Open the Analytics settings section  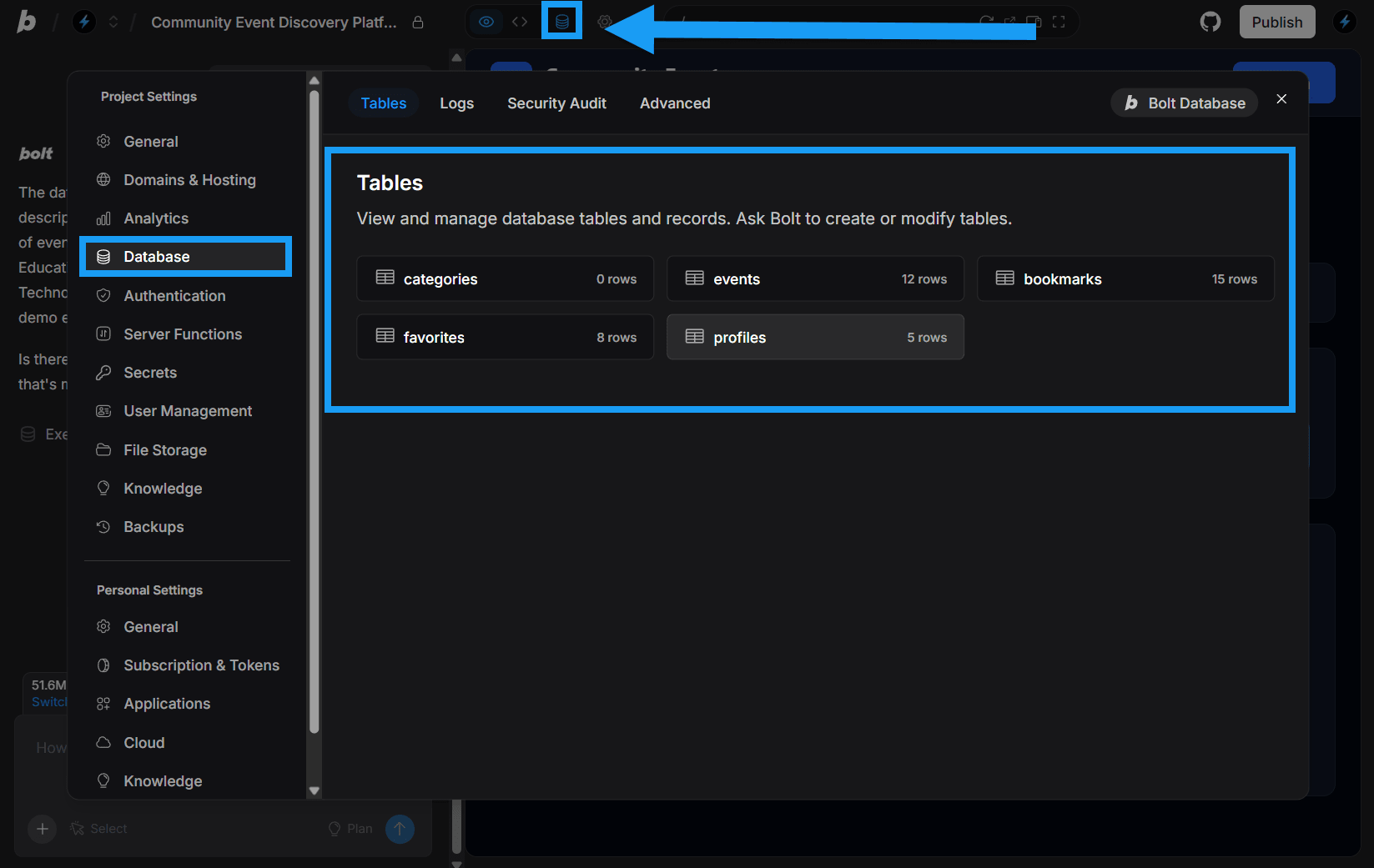155,218
